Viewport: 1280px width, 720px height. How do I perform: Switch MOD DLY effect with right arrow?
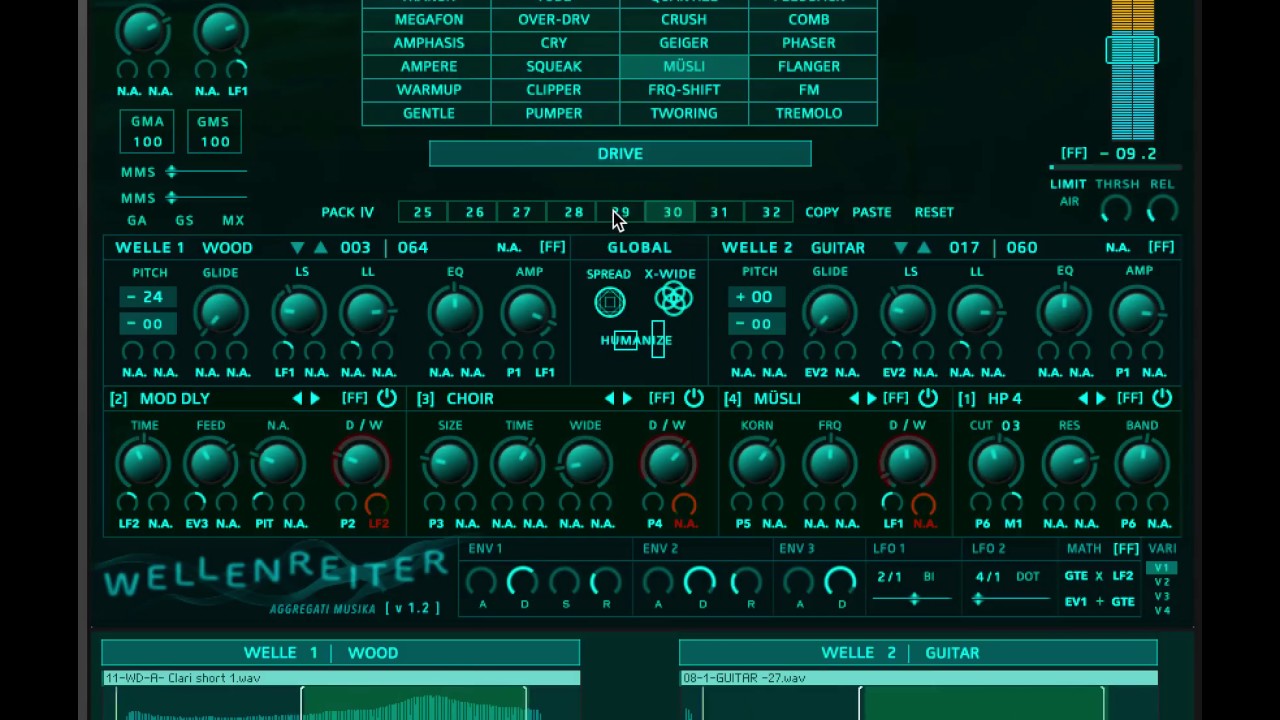[x=315, y=398]
